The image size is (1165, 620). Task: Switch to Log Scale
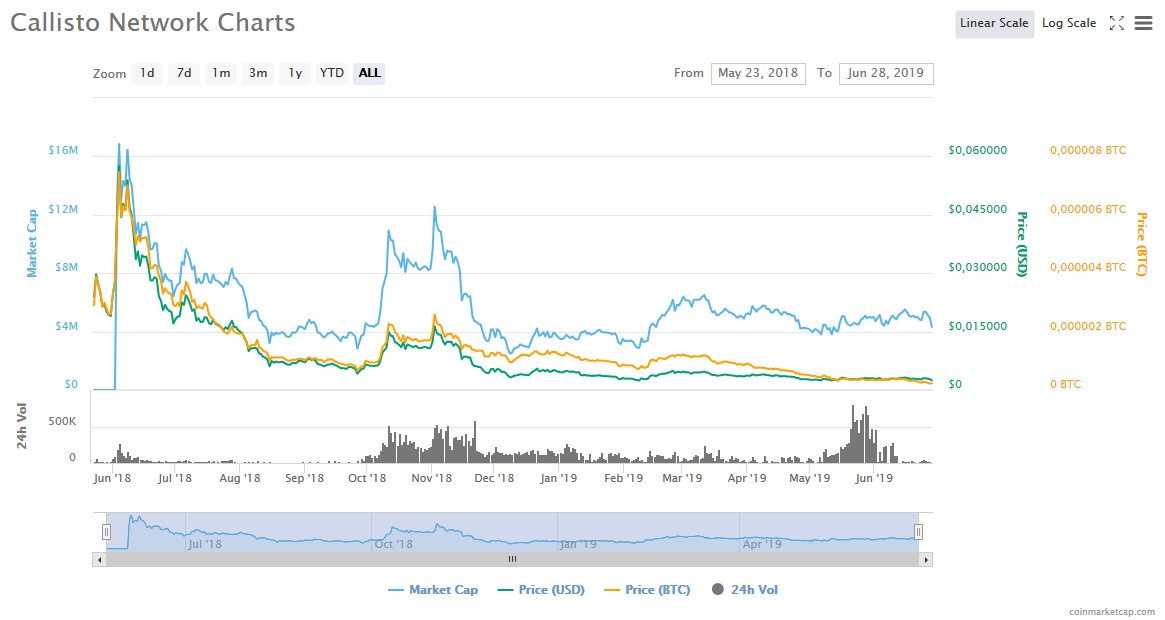(x=1068, y=23)
